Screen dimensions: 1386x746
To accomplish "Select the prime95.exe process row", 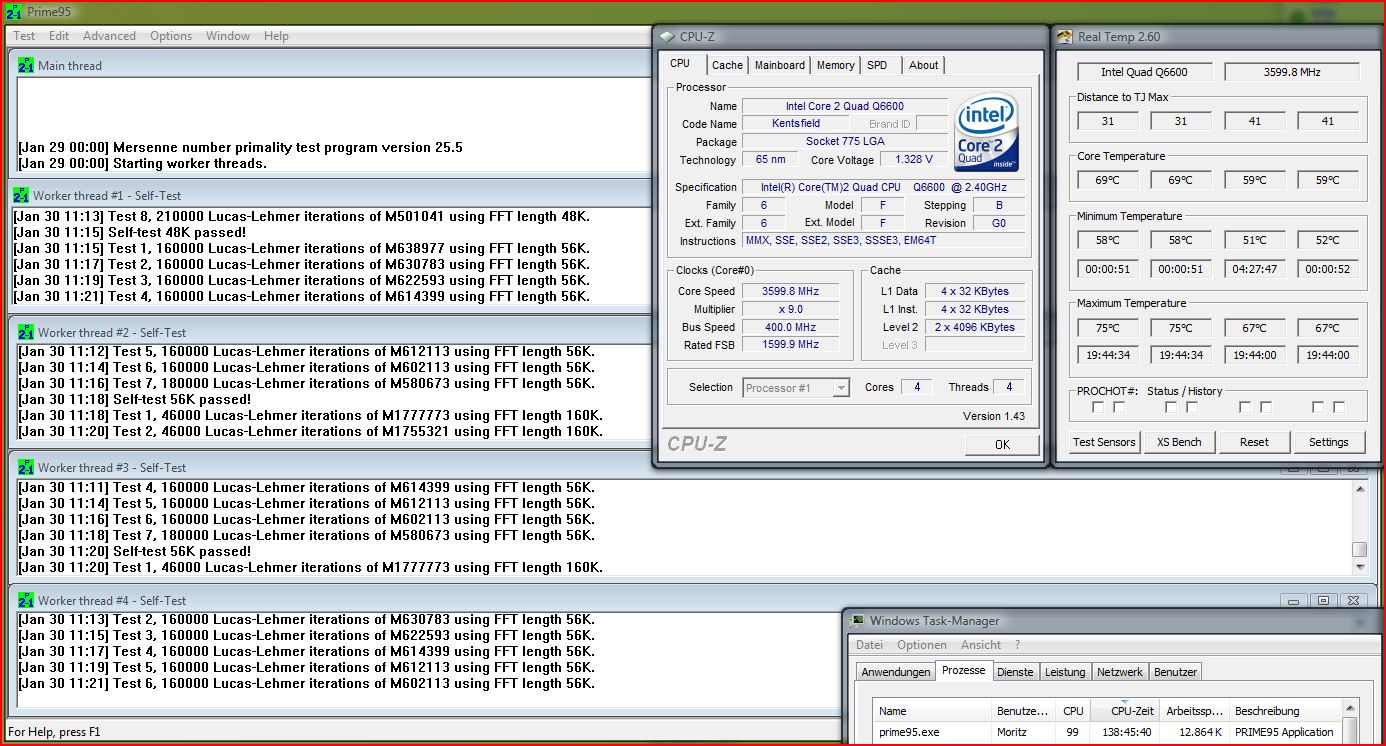I will pos(1108,732).
